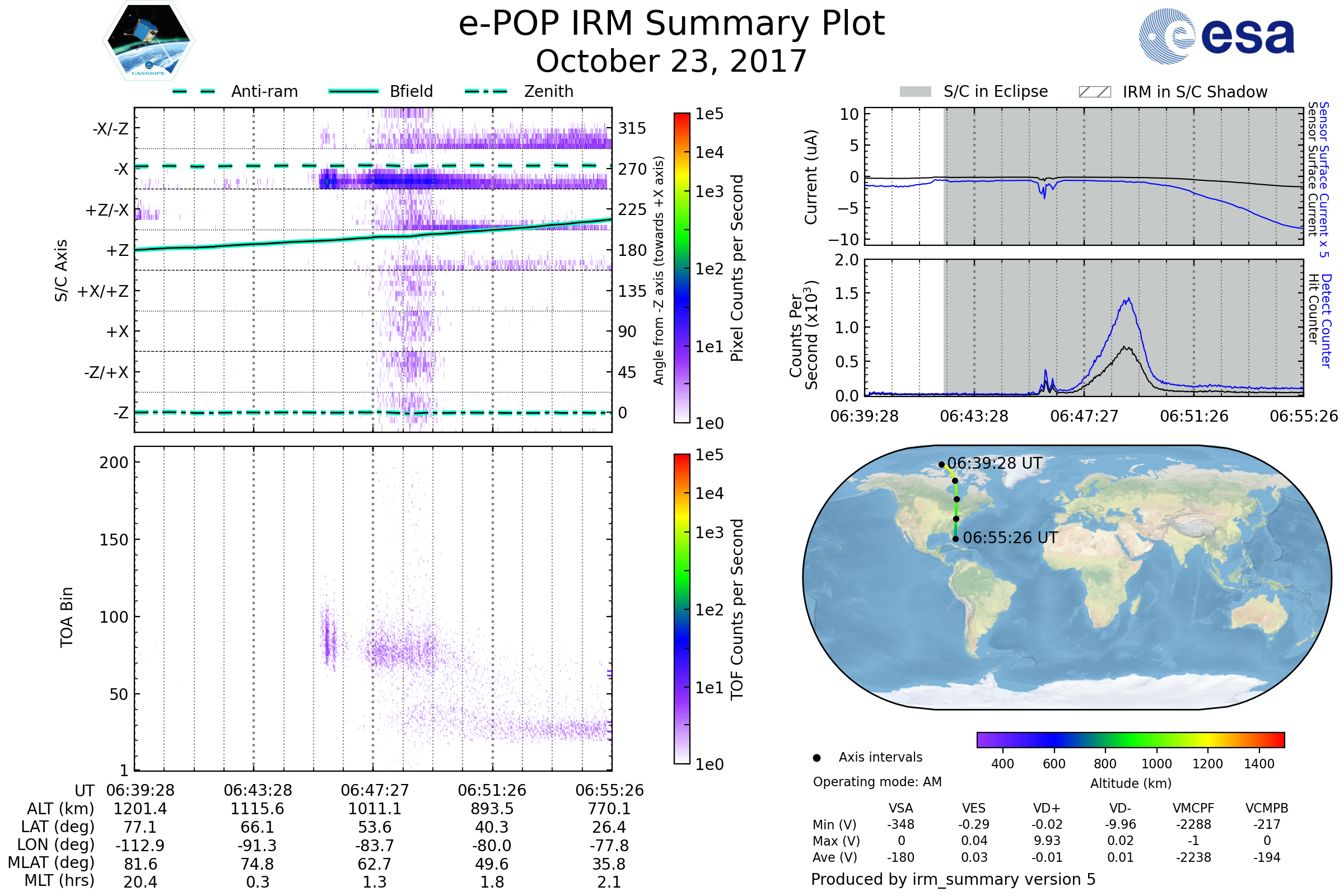Click the IRM in S/C Shadow hatched patch

1094,92
